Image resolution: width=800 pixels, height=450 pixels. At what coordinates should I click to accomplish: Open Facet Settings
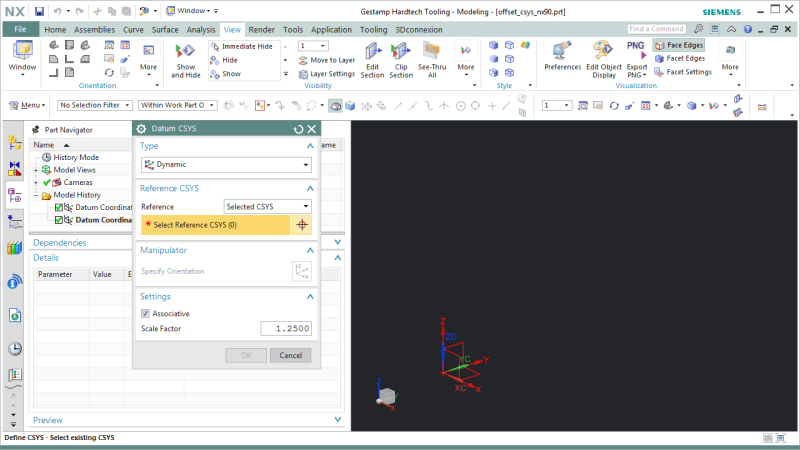click(683, 72)
